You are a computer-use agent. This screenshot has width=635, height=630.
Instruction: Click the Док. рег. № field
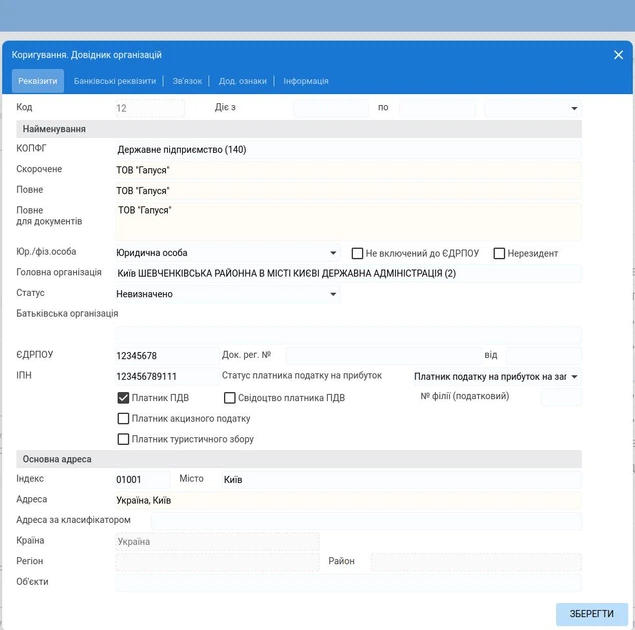pos(384,356)
